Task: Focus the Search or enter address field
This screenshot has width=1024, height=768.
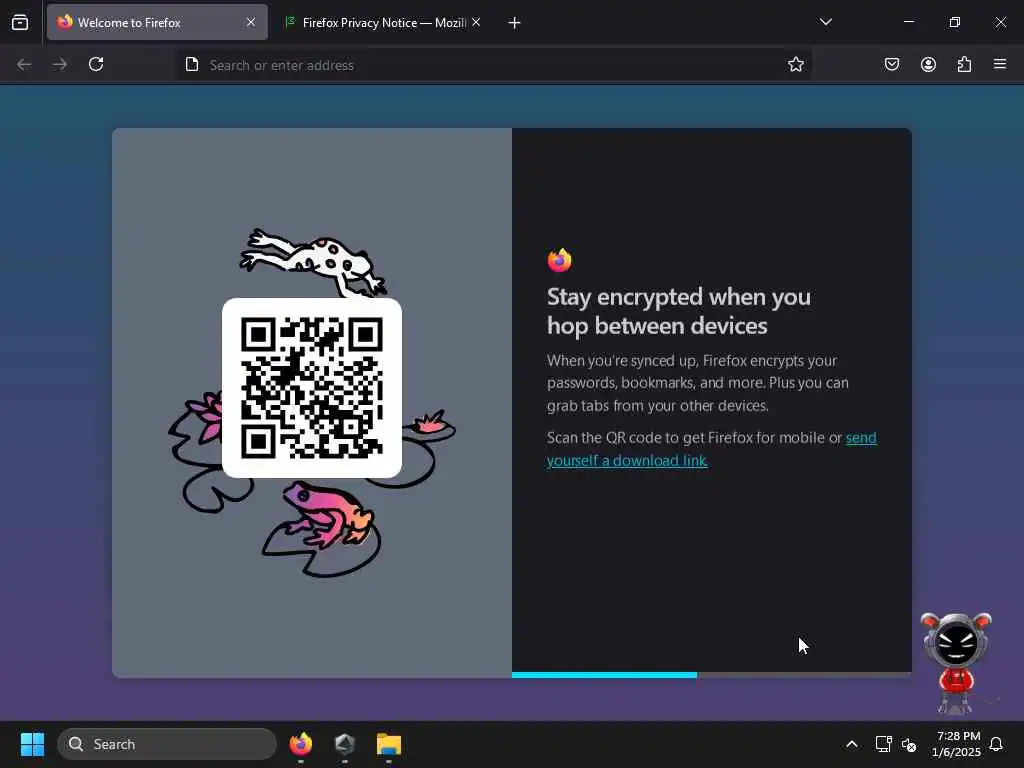Action: (x=493, y=65)
